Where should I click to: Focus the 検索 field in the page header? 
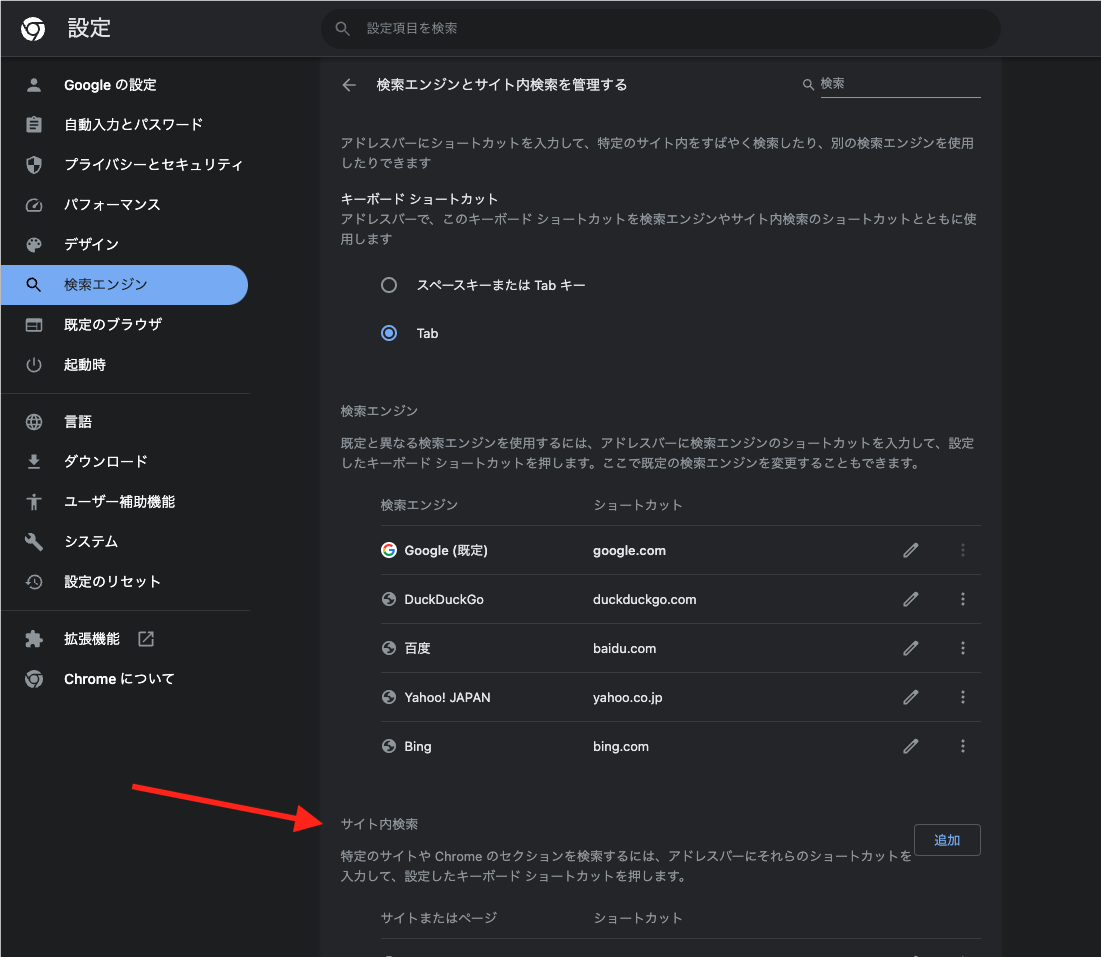tap(900, 84)
